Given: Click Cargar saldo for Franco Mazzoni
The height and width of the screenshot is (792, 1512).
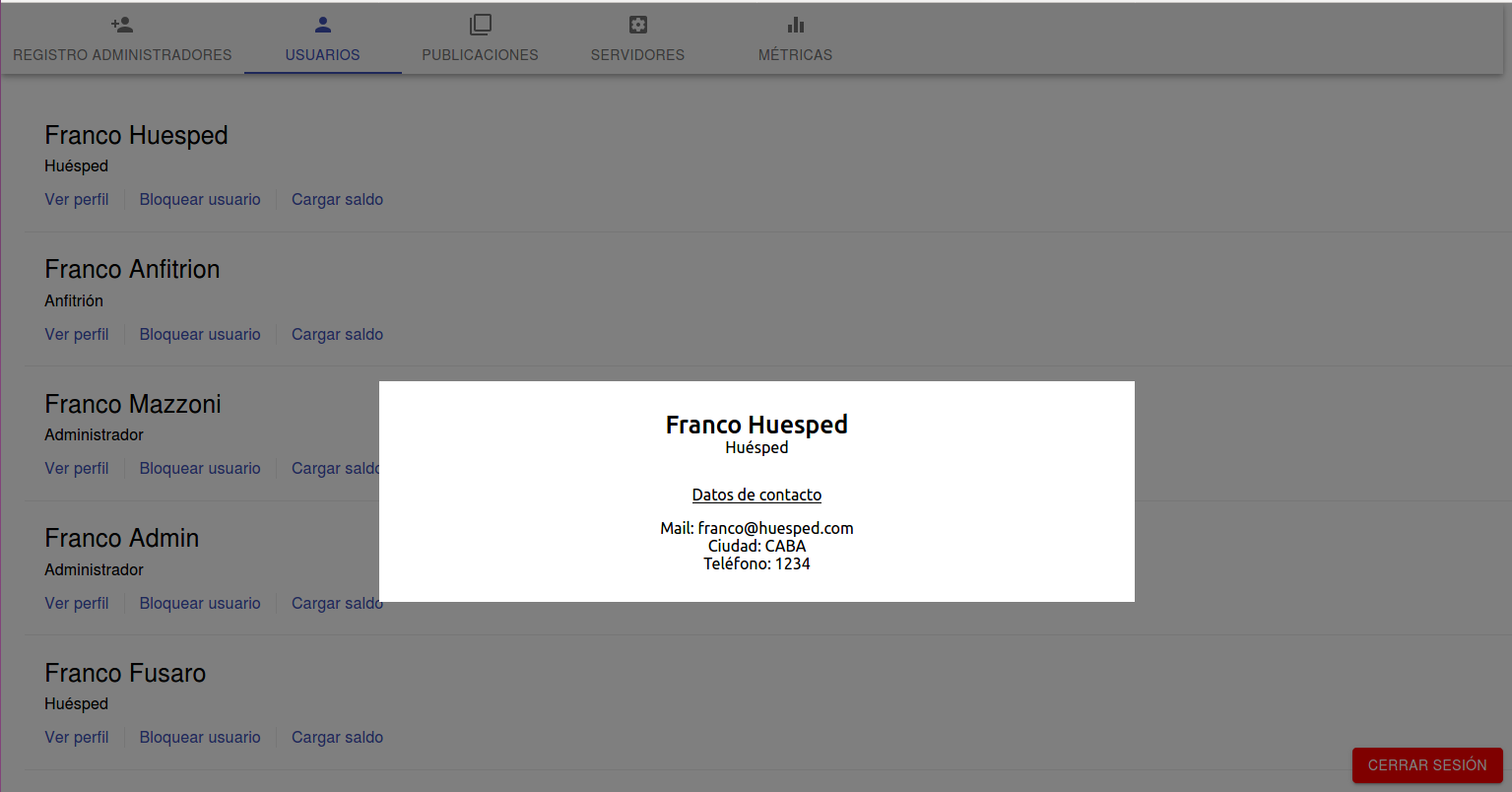Looking at the screenshot, I should (x=335, y=468).
